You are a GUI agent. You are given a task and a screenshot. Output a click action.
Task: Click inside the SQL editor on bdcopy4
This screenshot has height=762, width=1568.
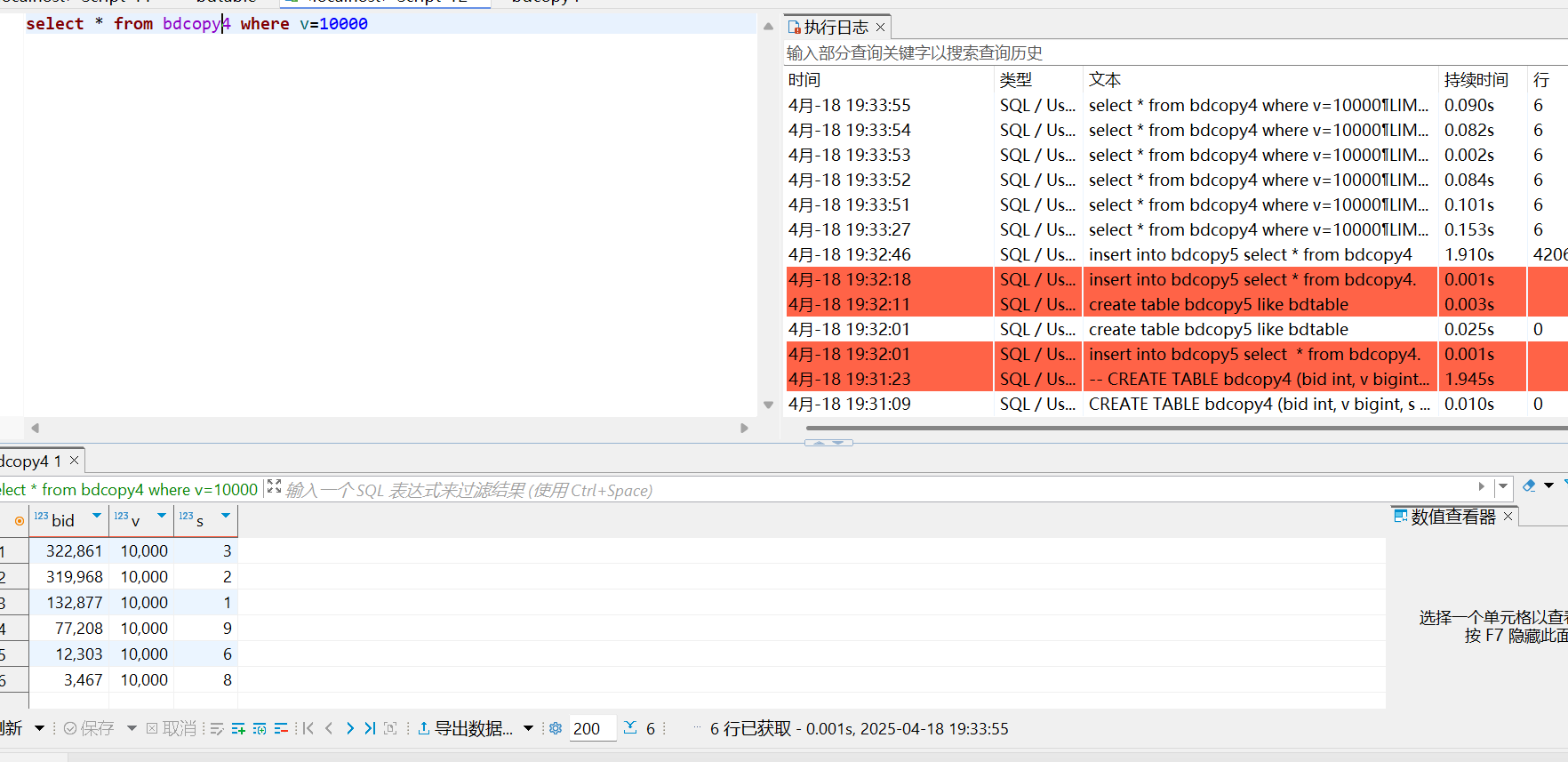point(196,24)
